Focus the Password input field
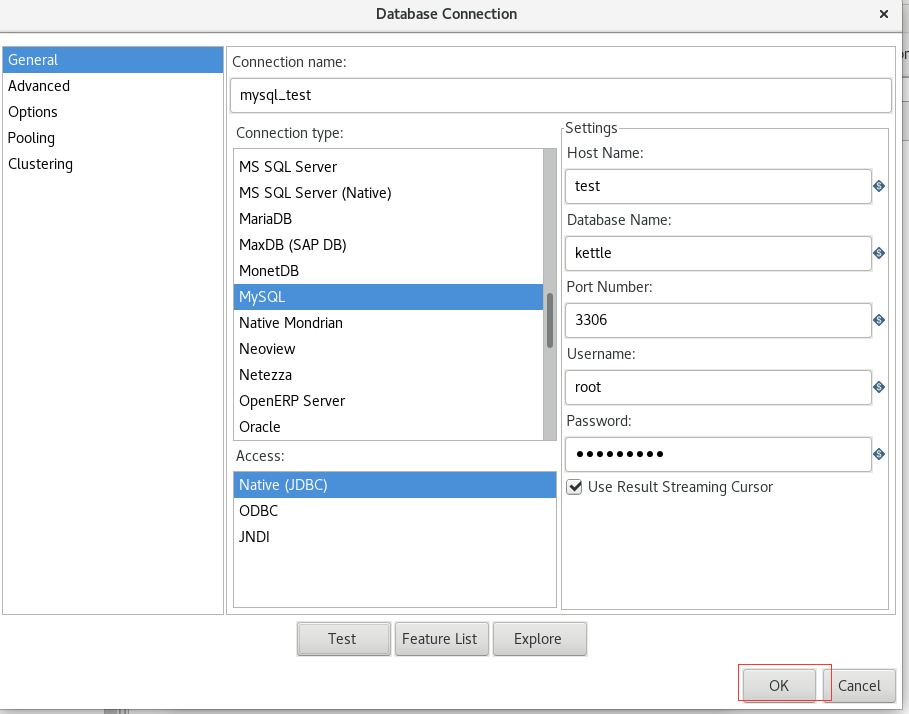909x714 pixels. pyautogui.click(x=718, y=454)
